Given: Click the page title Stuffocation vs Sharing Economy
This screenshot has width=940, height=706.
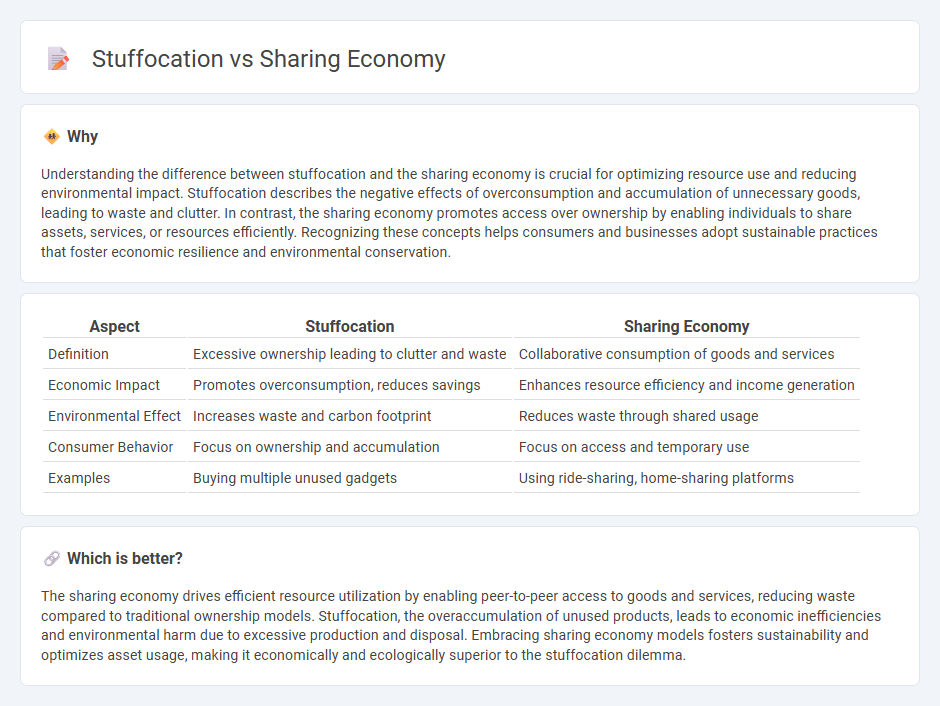Looking at the screenshot, I should click(268, 59).
